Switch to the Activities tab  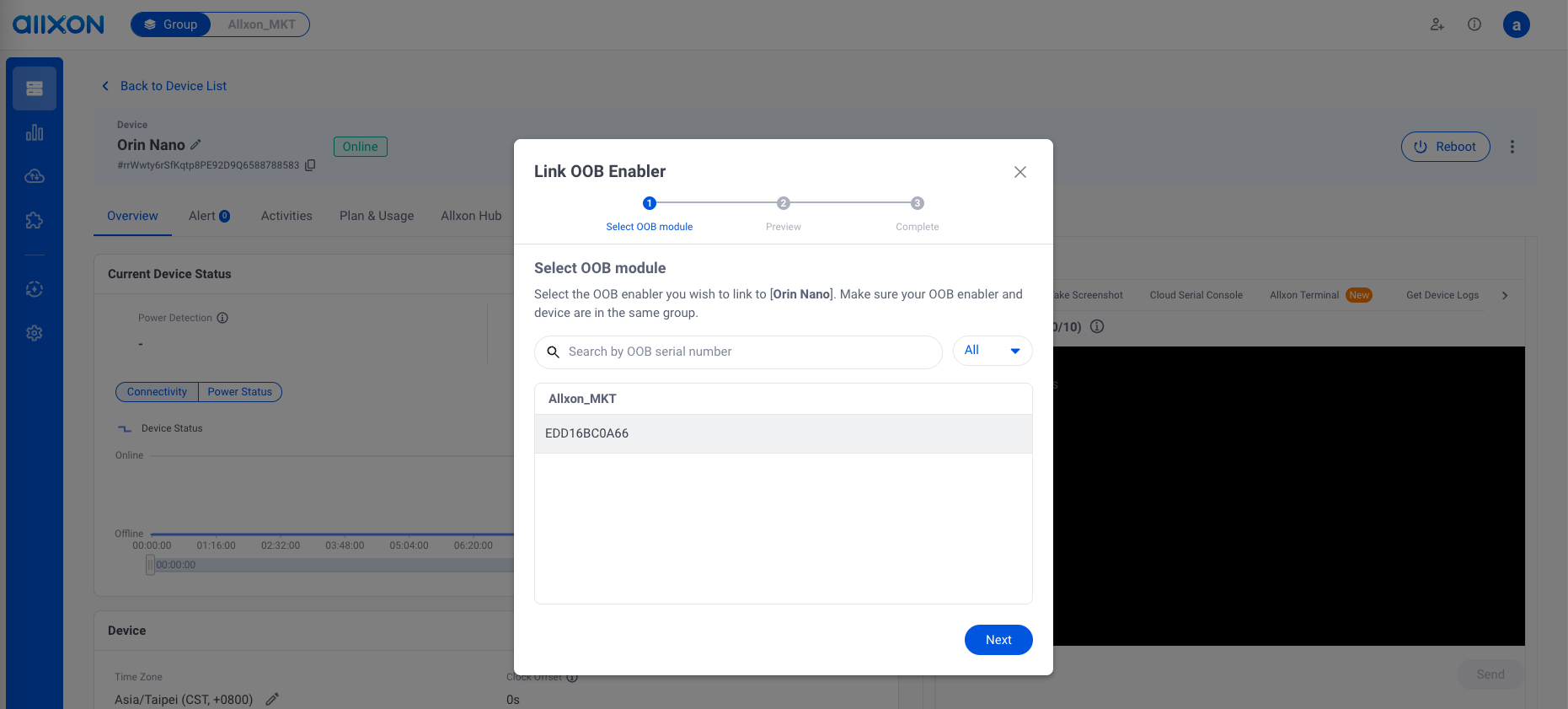pyautogui.click(x=286, y=216)
